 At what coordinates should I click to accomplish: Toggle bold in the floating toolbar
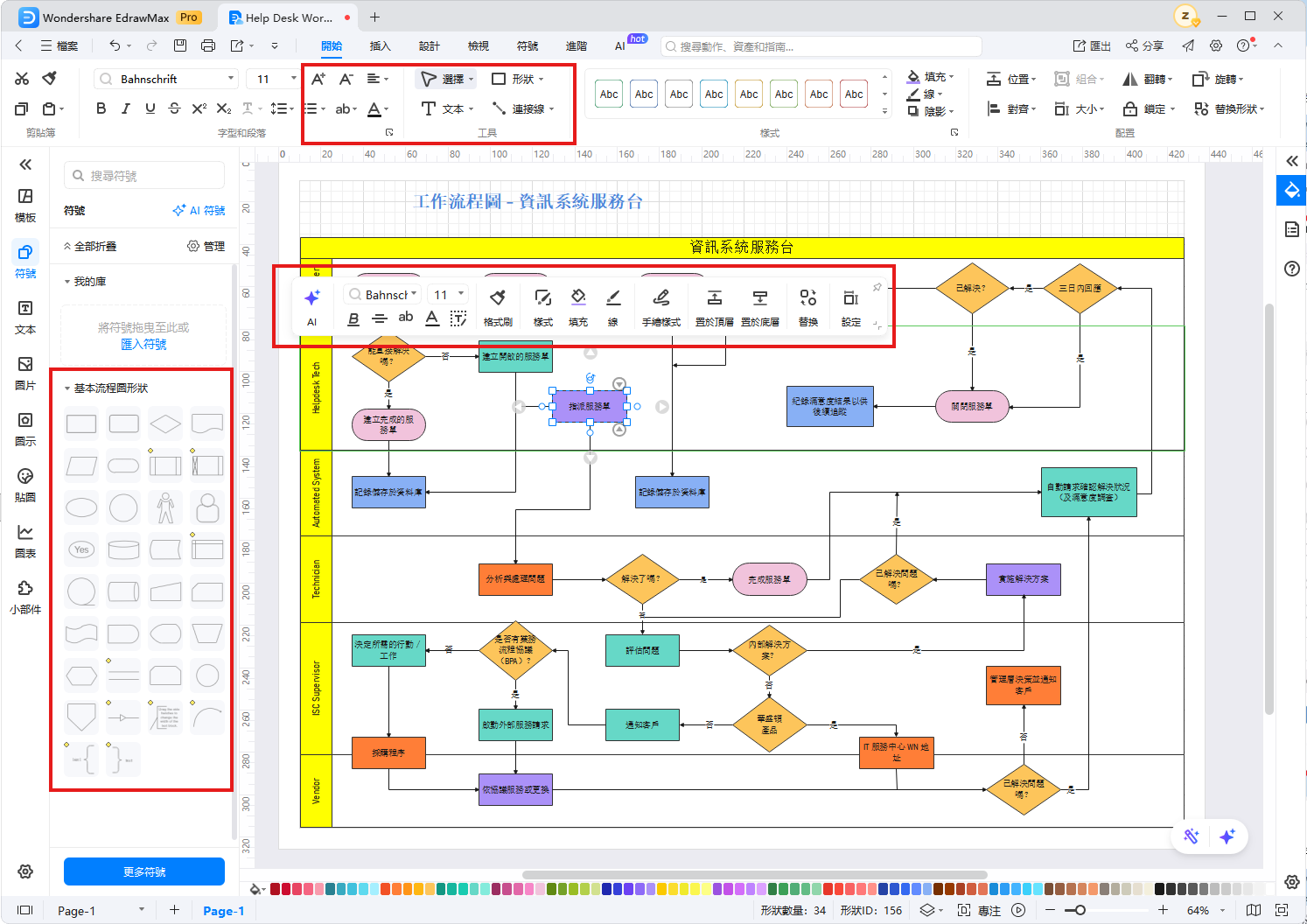(353, 318)
